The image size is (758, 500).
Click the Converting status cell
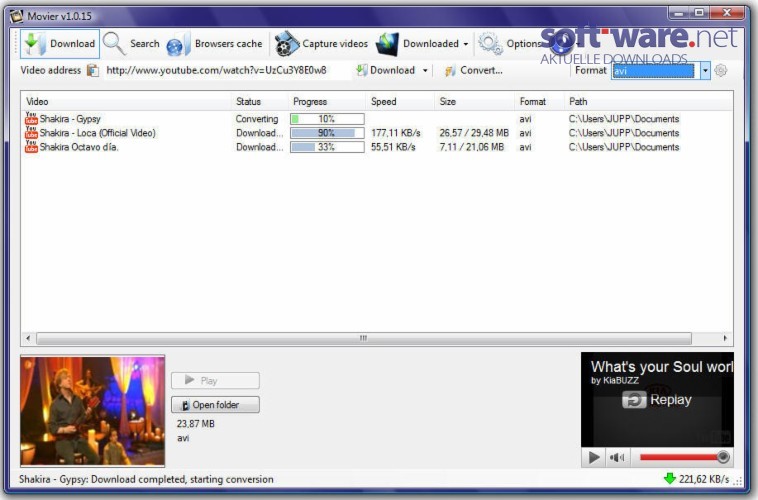257,119
